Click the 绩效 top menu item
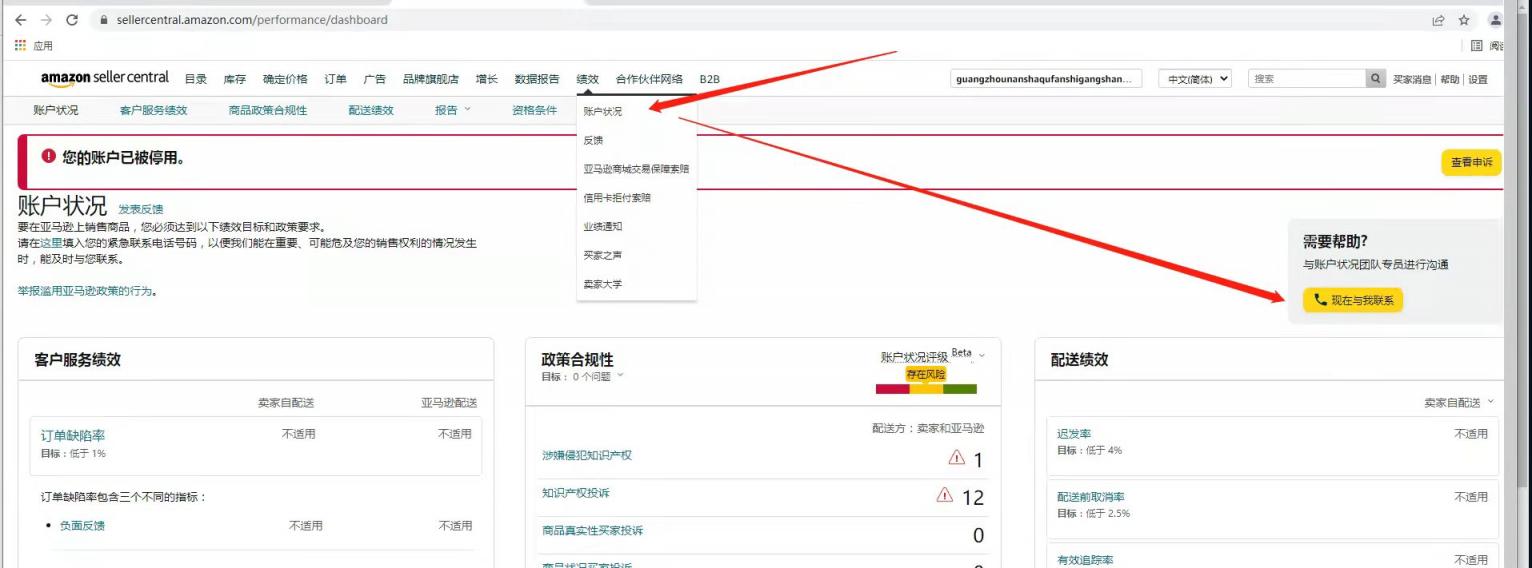1532x568 pixels. coord(588,79)
